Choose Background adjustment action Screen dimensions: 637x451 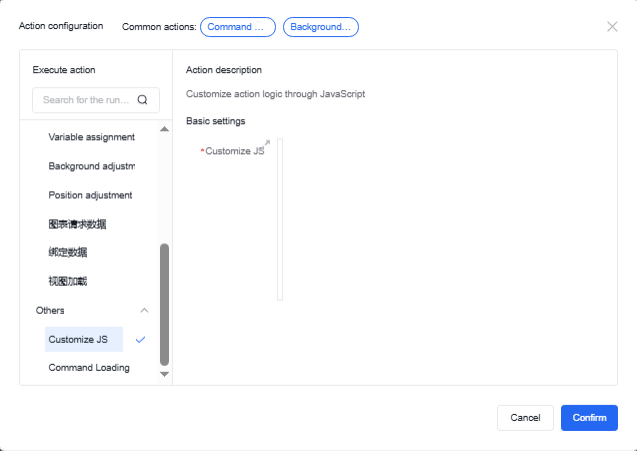tap(91, 166)
